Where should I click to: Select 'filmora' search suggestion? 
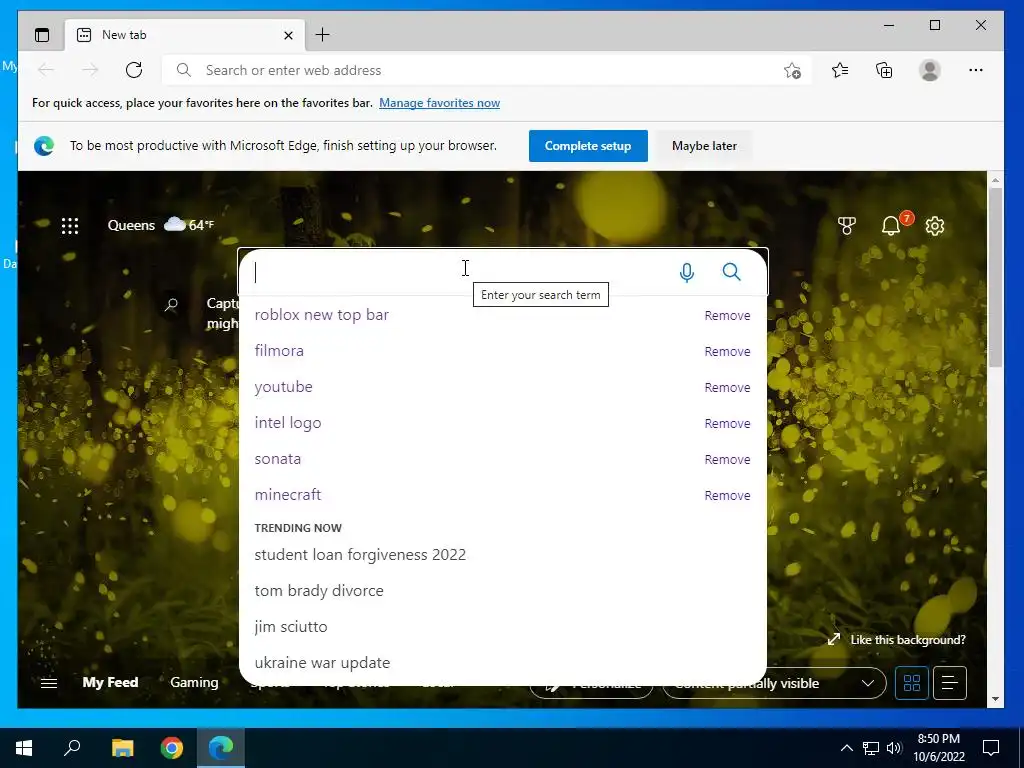tap(279, 351)
